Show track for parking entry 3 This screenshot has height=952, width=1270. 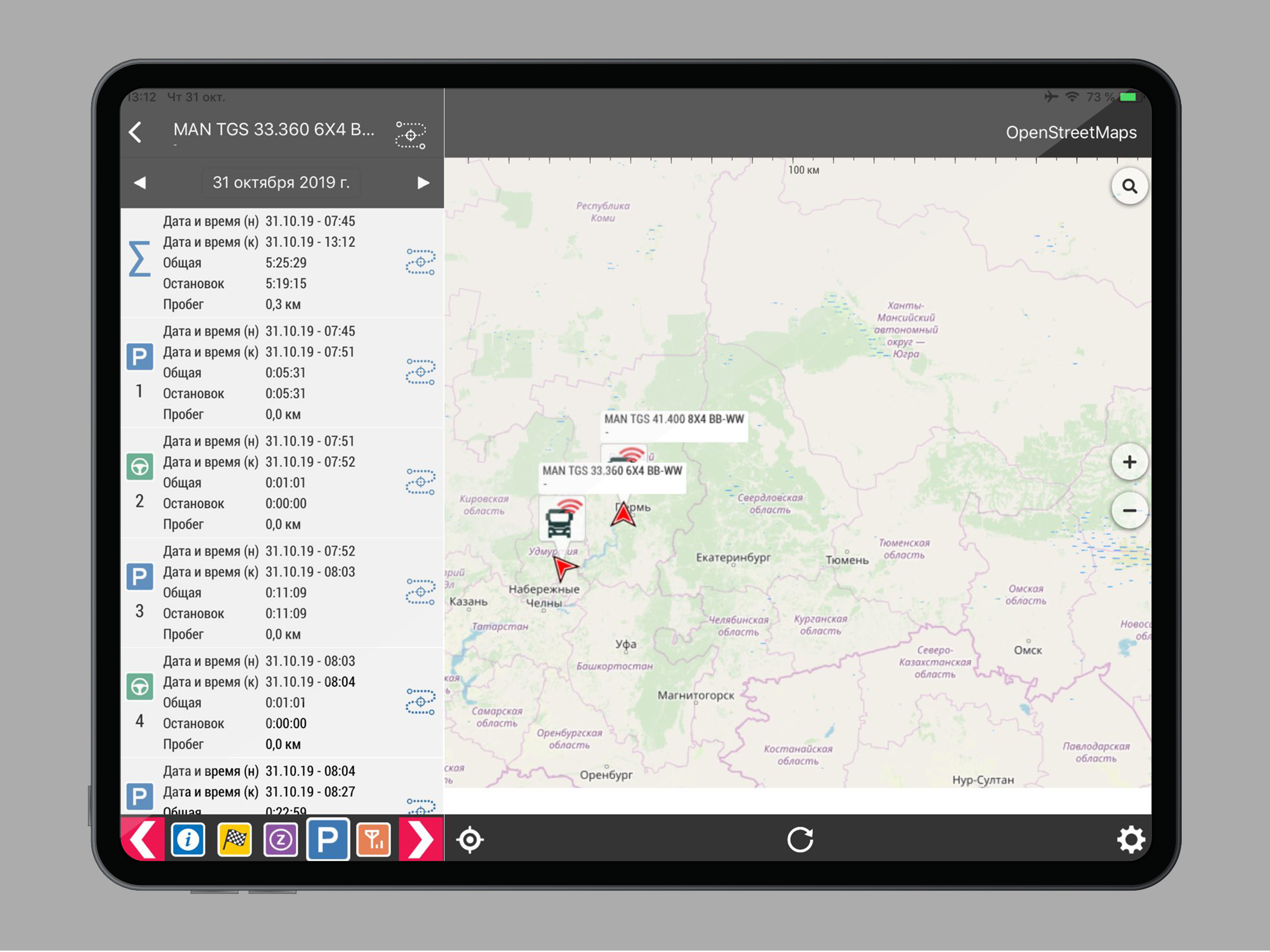coord(420,592)
